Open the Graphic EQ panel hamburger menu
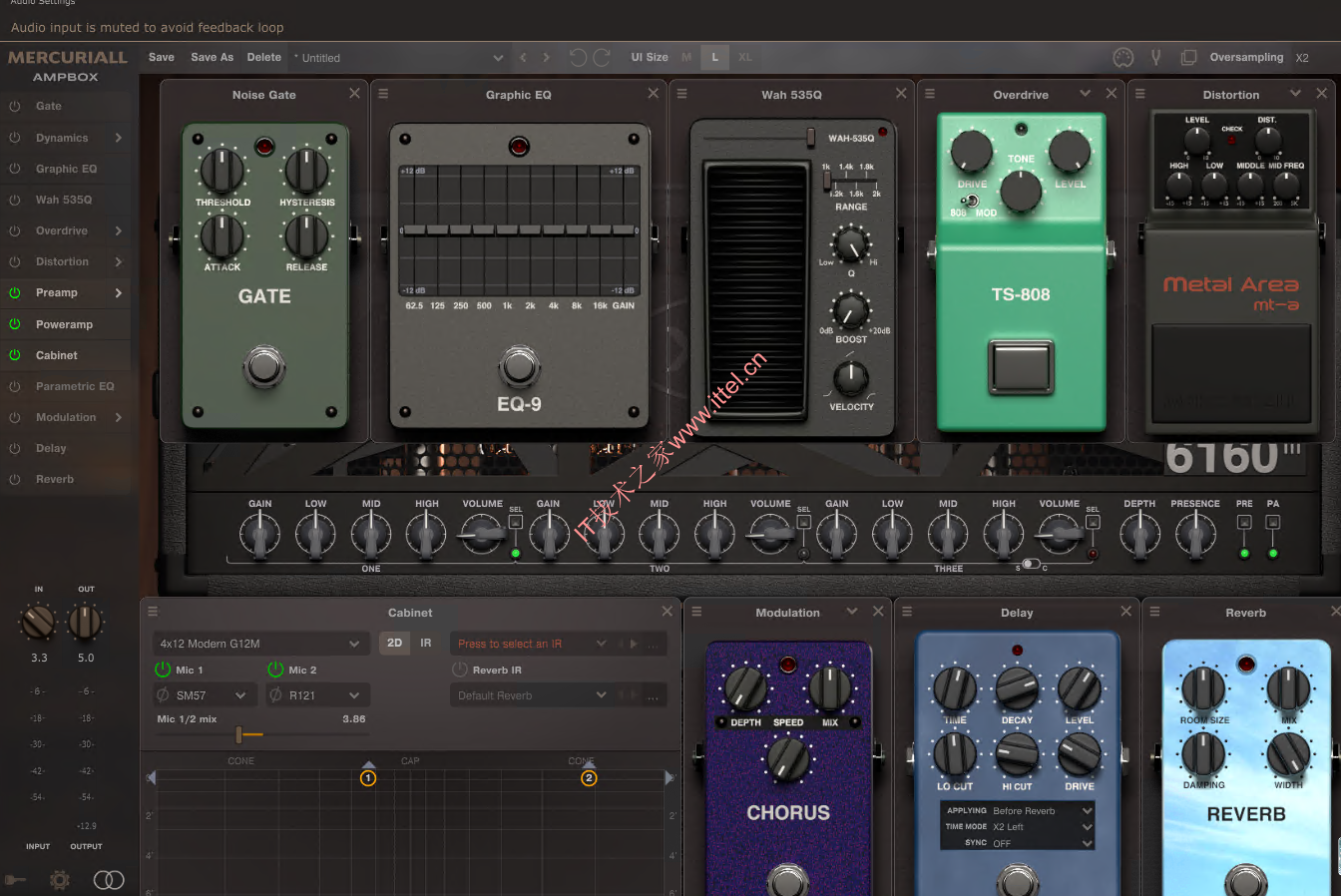The width and height of the screenshot is (1341, 896). click(x=383, y=94)
